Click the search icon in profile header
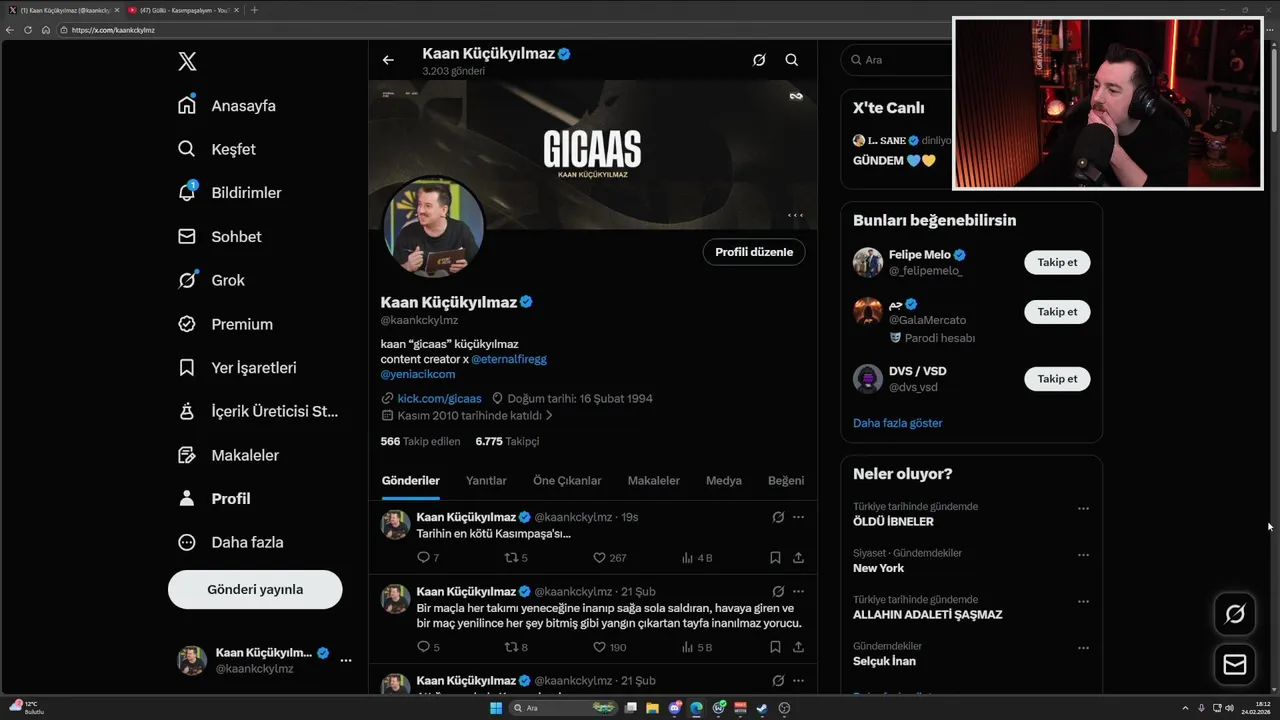This screenshot has width=1280, height=720. tap(792, 60)
